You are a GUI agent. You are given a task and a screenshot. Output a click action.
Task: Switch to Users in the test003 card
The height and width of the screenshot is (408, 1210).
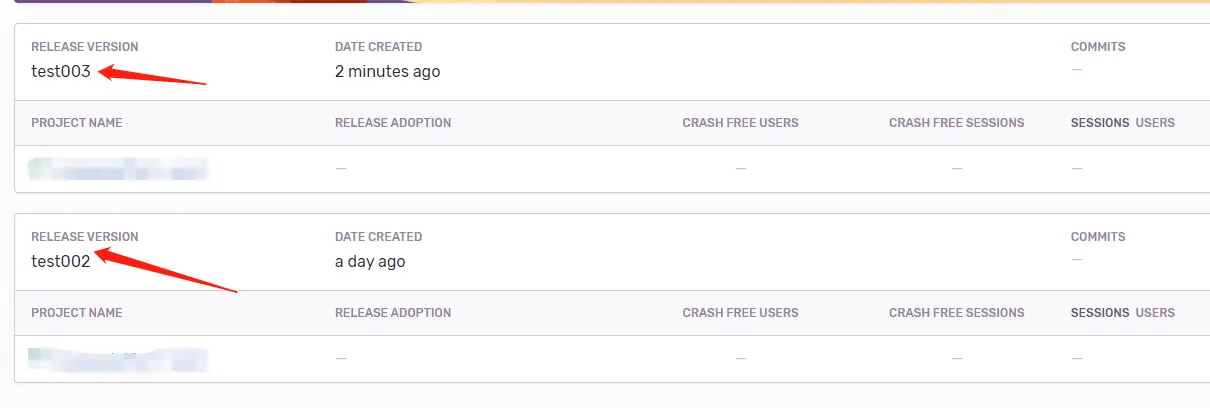tap(1155, 123)
